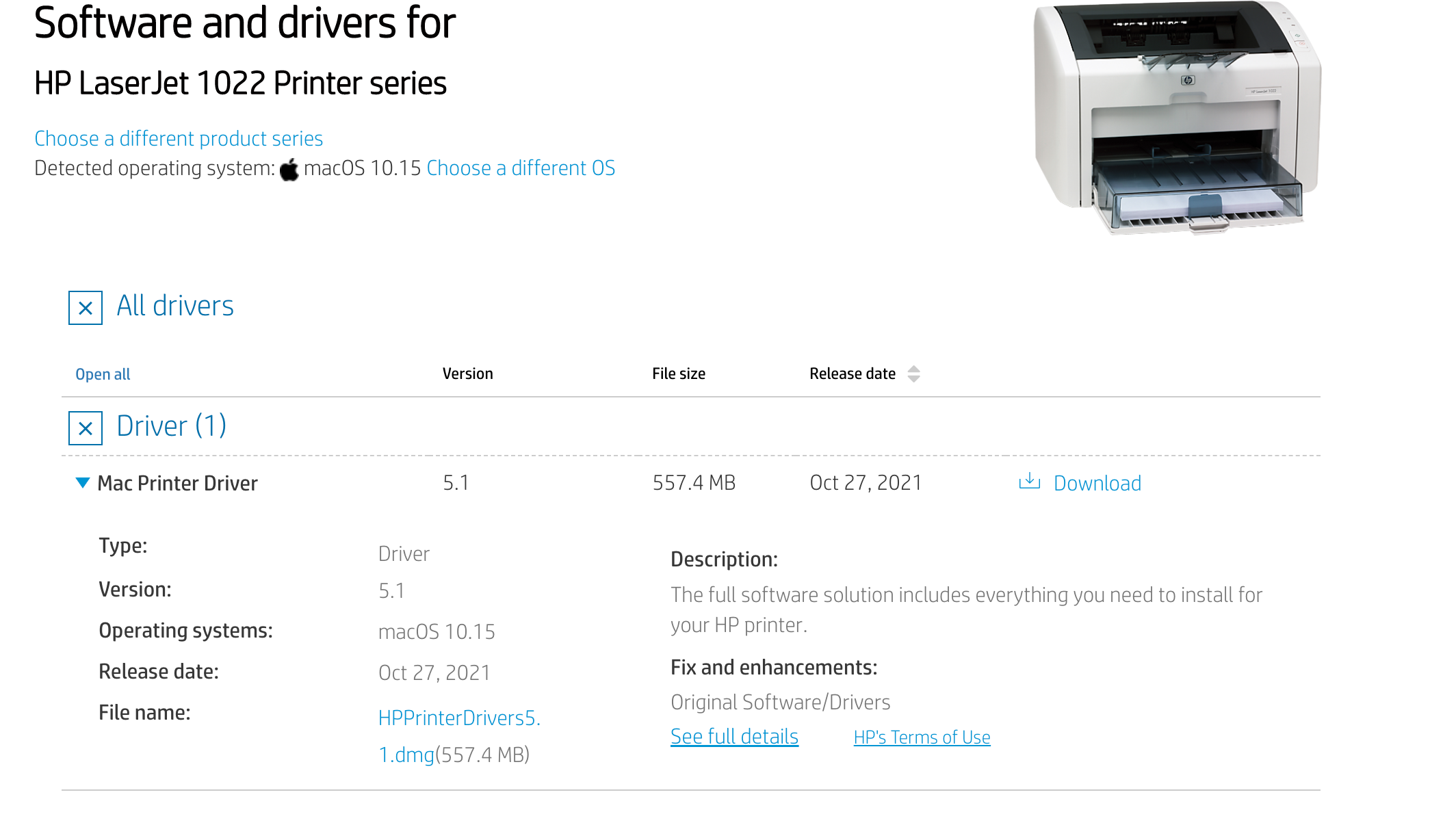This screenshot has height=825, width=1456.
Task: Choose a different OS link
Action: point(521,168)
